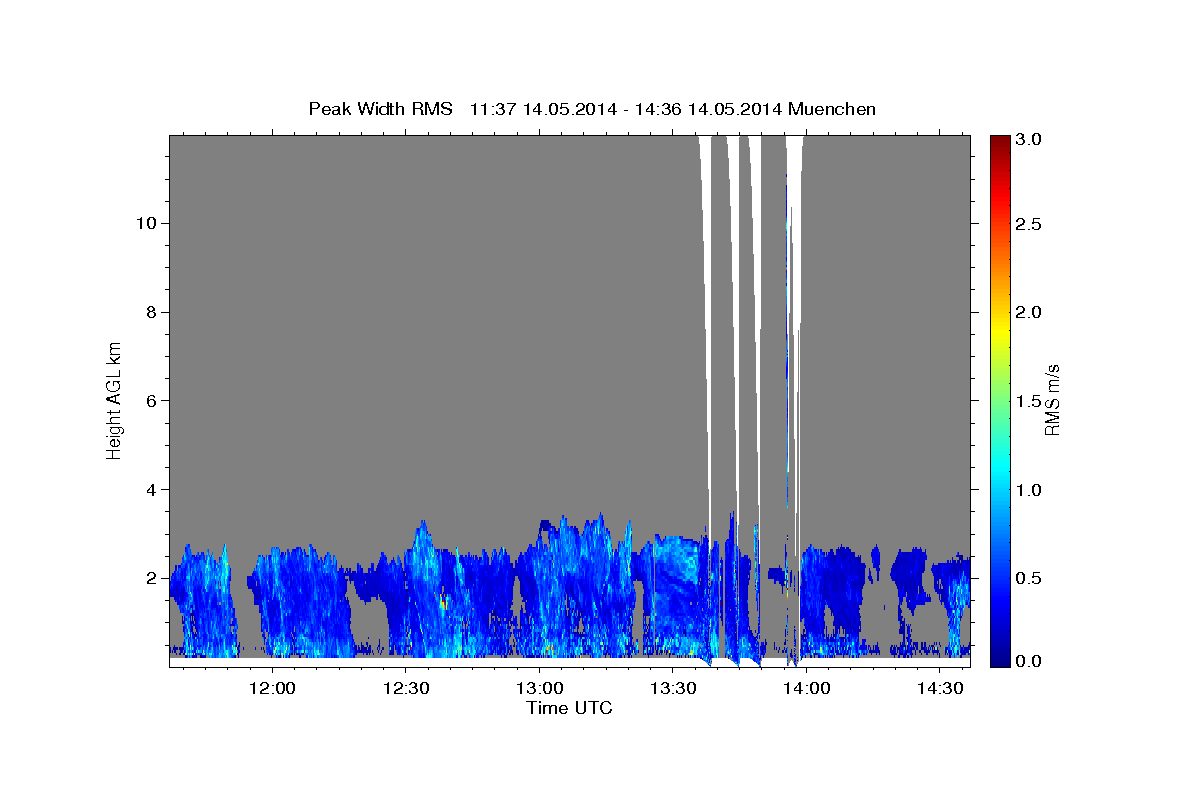1200x800 pixels.
Task: Click the 'RMS m/s' colorbar label
Action: click(1051, 400)
